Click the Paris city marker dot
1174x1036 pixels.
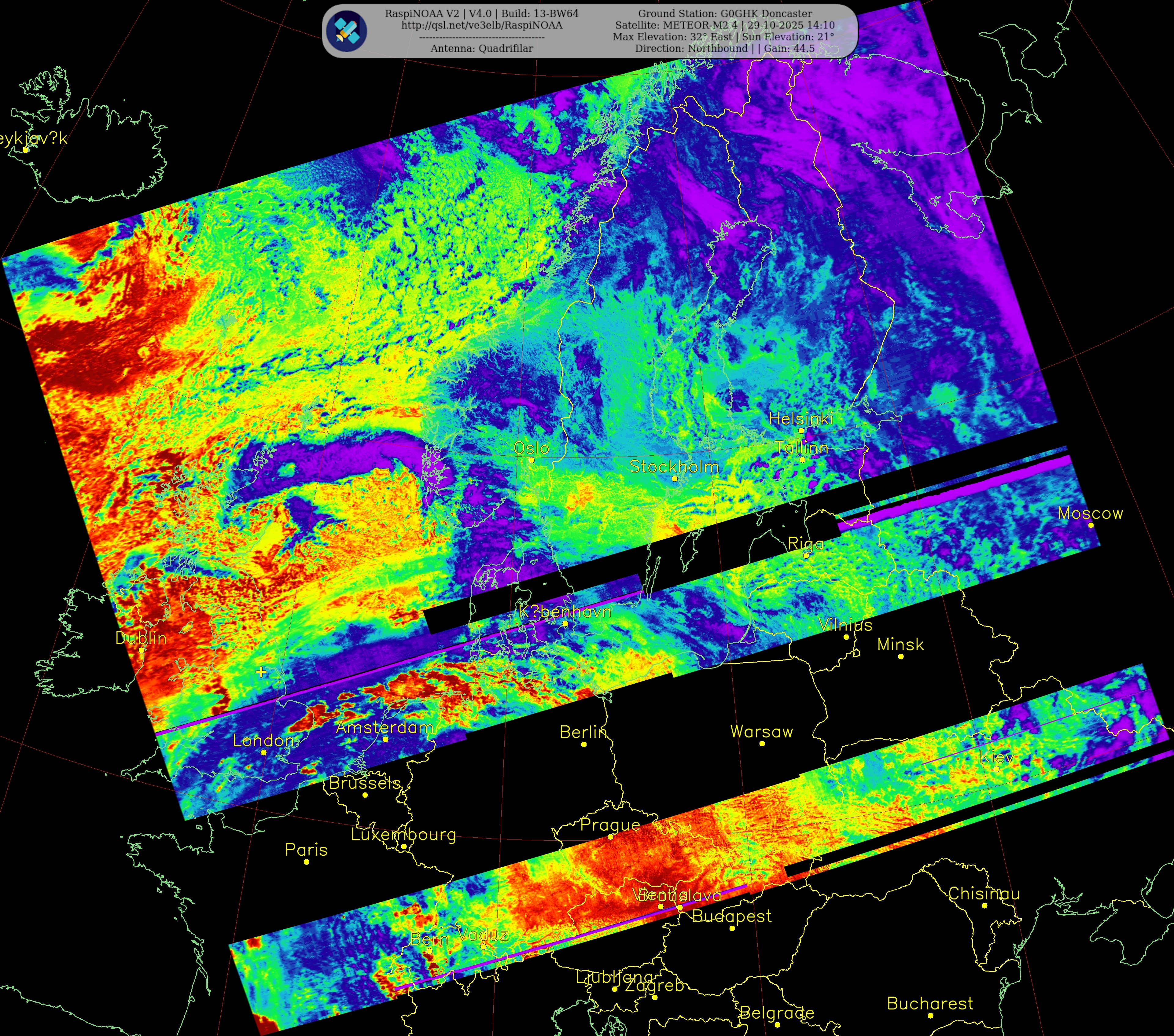[306, 861]
